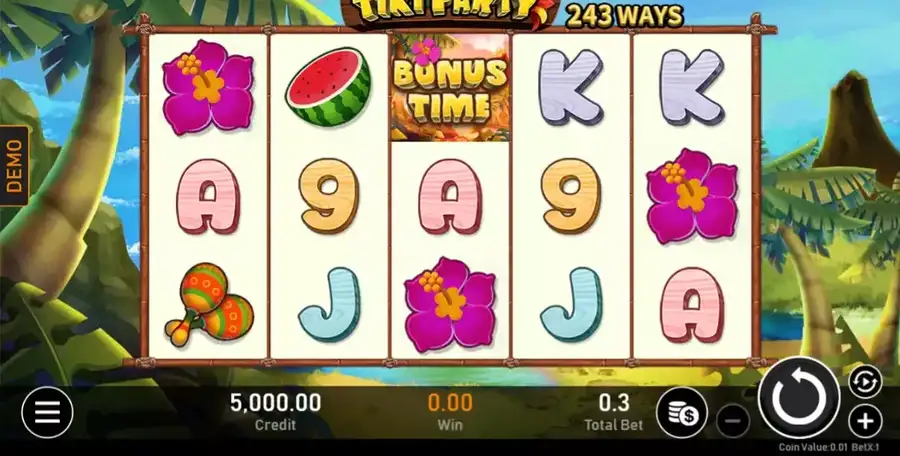The height and width of the screenshot is (456, 900).
Task: Click the hibiscus flower on the fifth reel
Action: [692, 196]
